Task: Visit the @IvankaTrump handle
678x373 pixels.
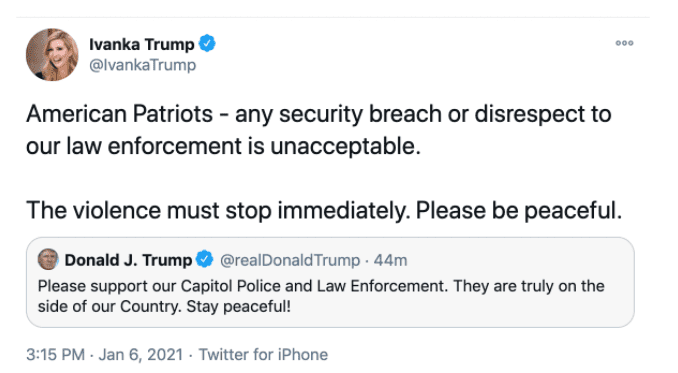Action: tap(143, 65)
